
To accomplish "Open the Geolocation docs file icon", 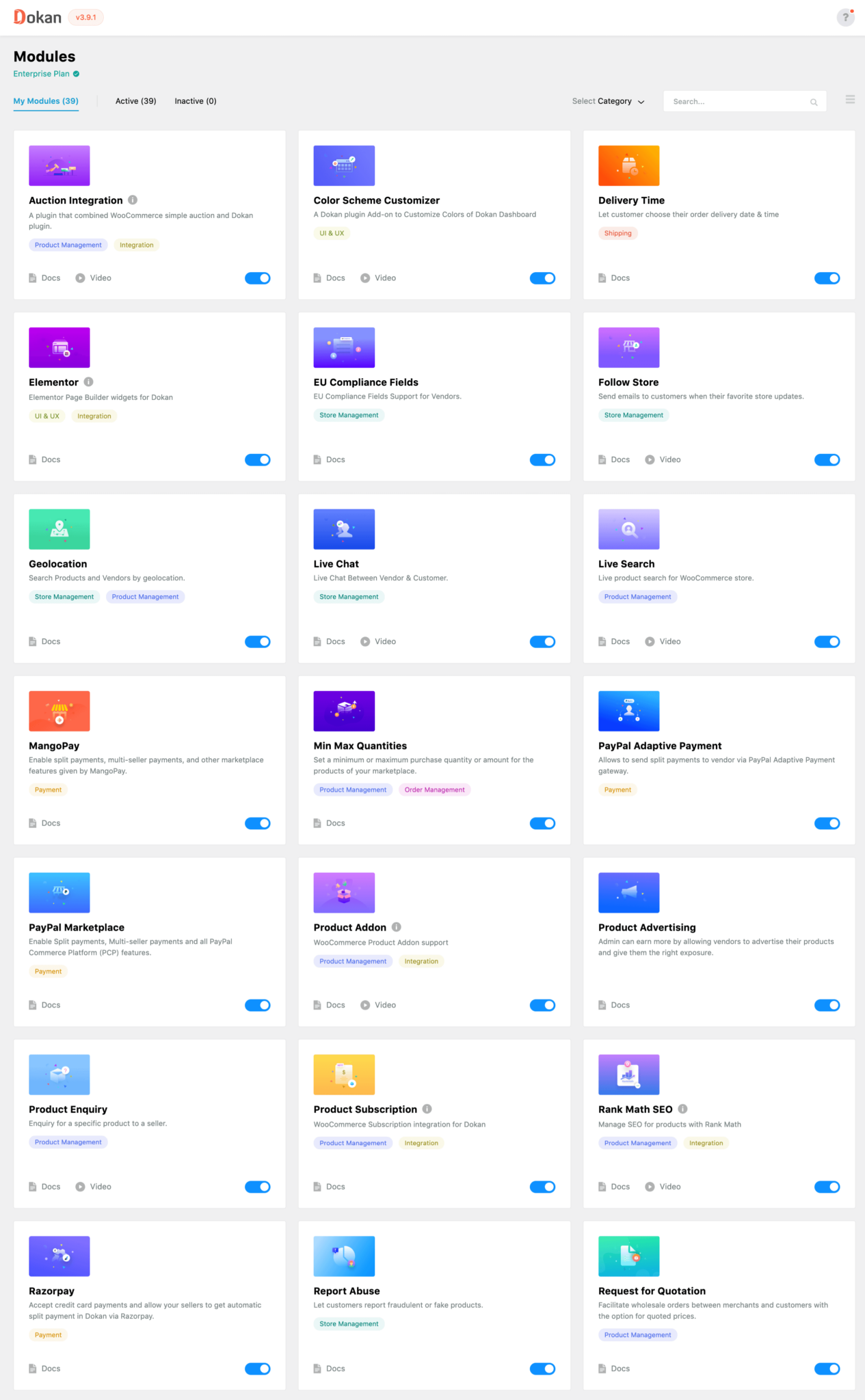I will click(33, 641).
